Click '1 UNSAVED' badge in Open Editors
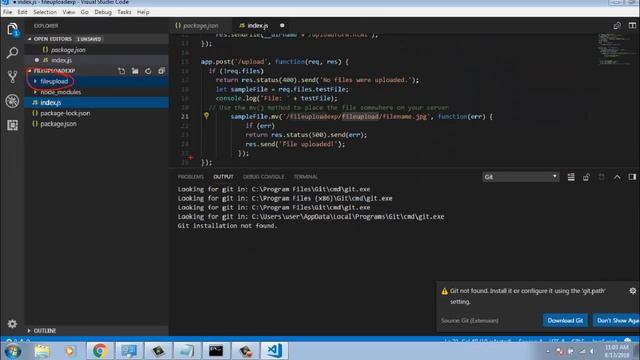The width and height of the screenshot is (640, 360). point(89,39)
